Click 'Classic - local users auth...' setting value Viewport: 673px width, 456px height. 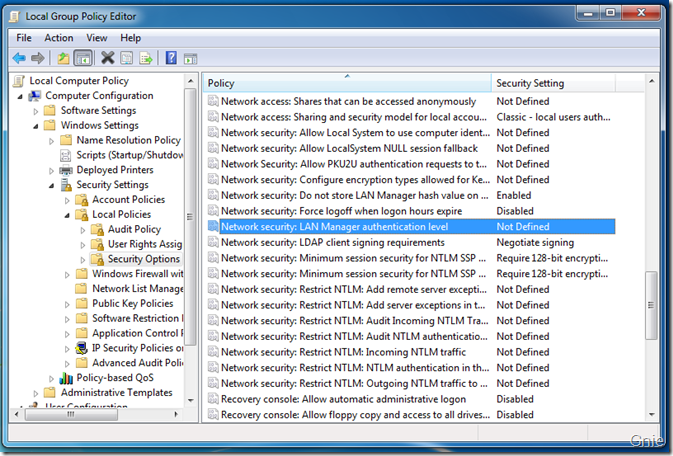click(x=553, y=117)
